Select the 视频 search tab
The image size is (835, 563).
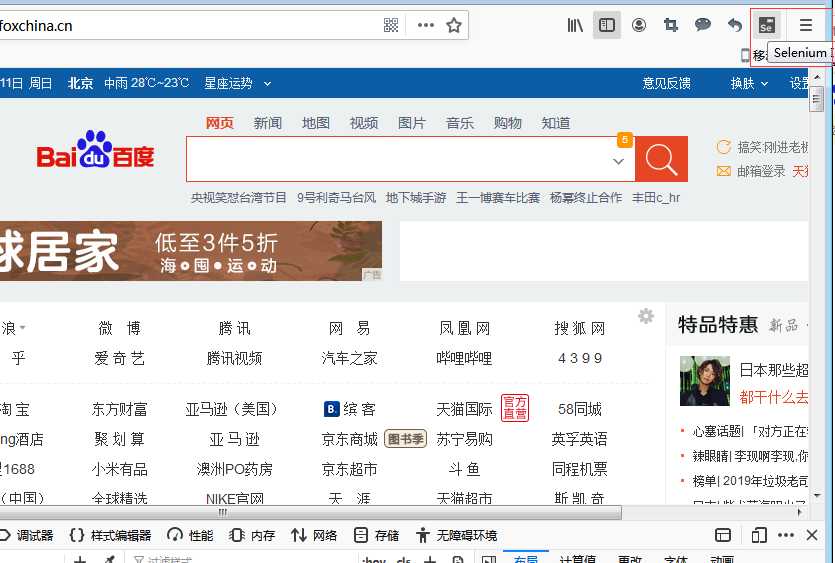pyautogui.click(x=364, y=123)
